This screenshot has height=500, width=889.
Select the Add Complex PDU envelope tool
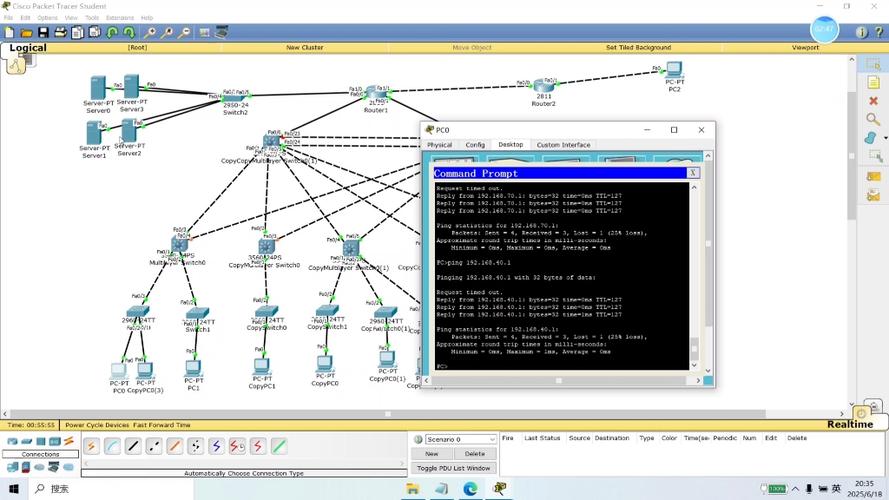click(873, 196)
